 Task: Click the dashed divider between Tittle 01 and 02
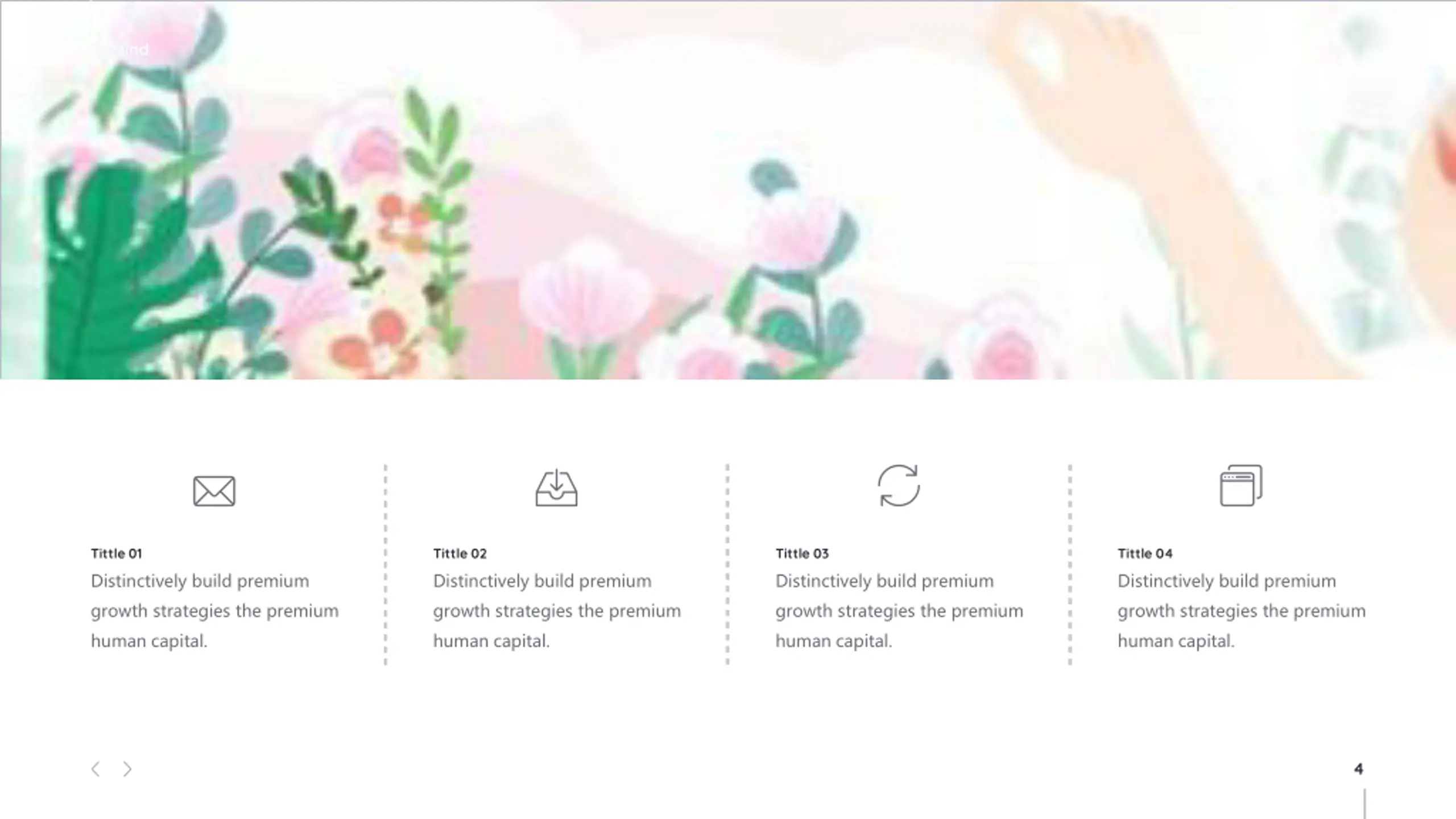point(386,564)
